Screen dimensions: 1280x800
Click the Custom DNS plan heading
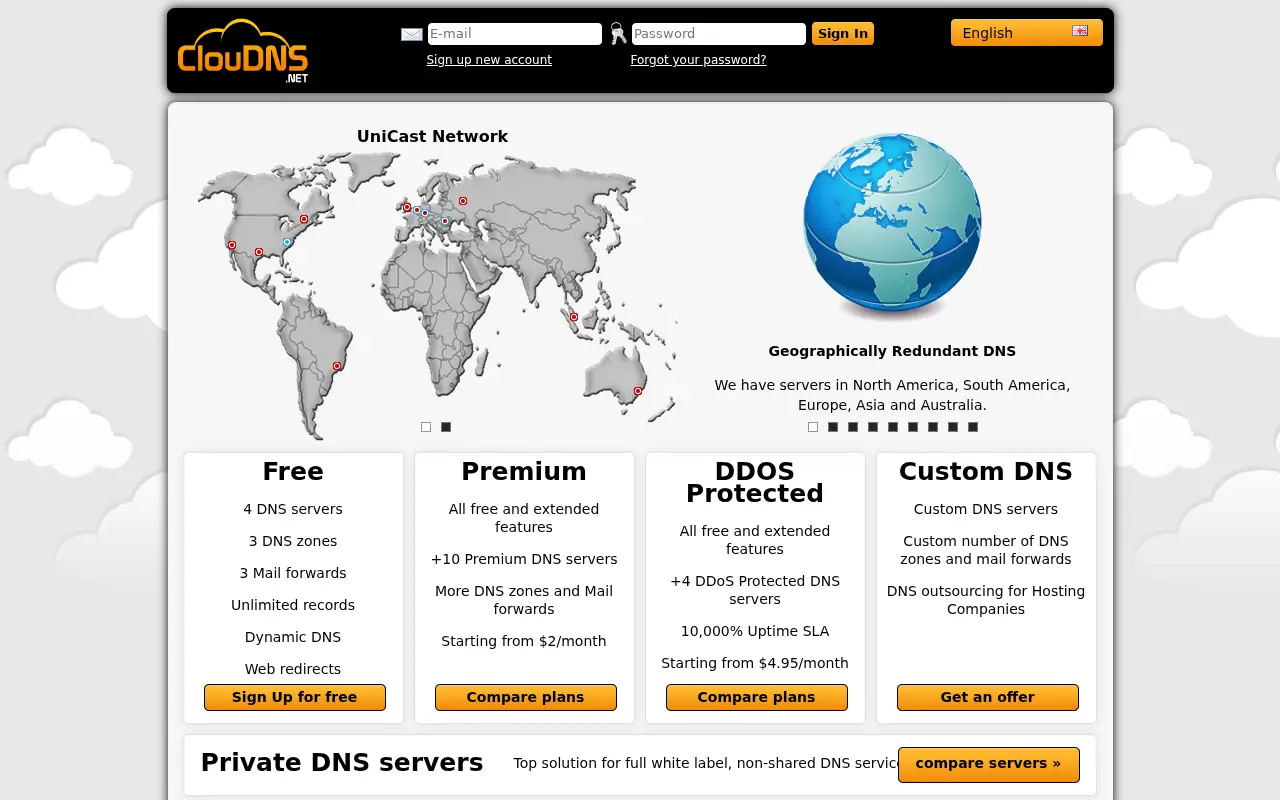(986, 471)
